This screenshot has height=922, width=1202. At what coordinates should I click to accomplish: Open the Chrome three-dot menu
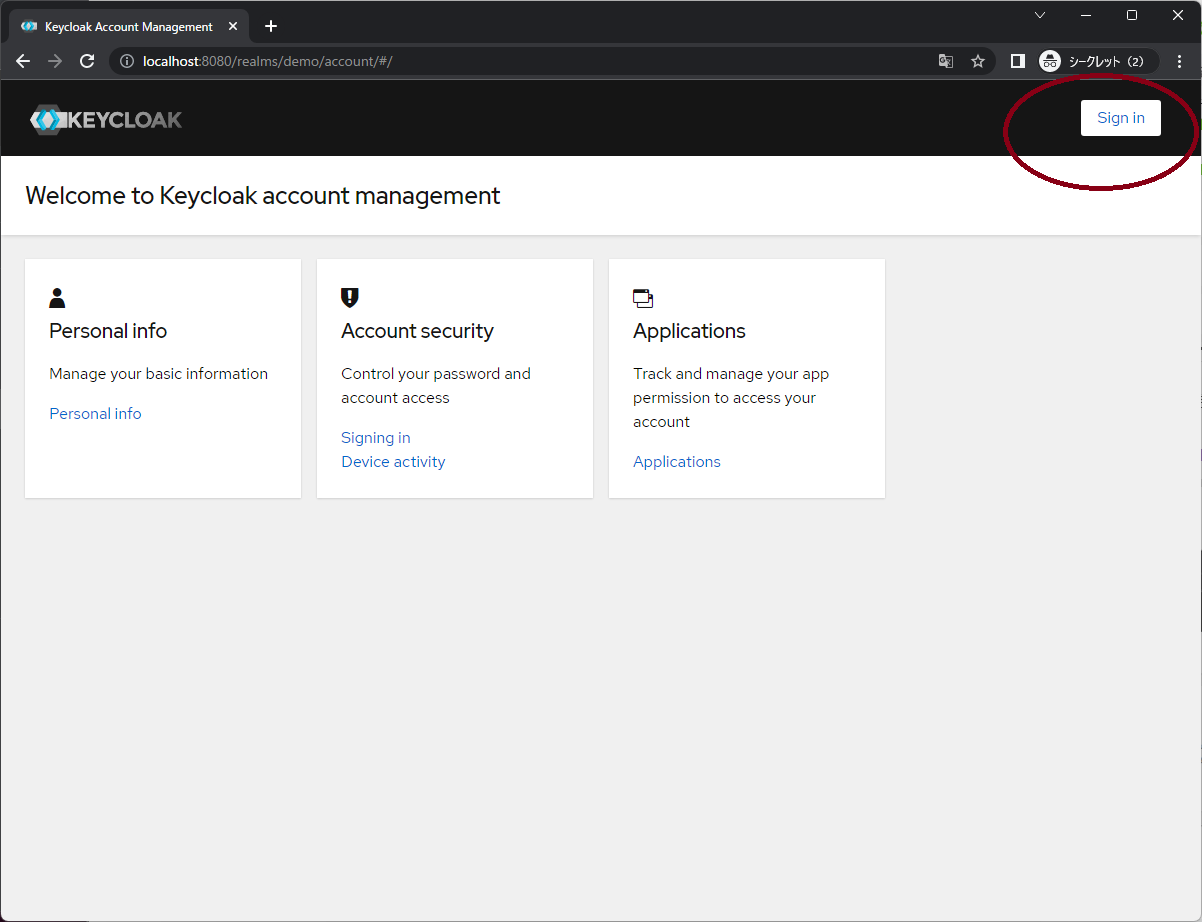[1180, 61]
